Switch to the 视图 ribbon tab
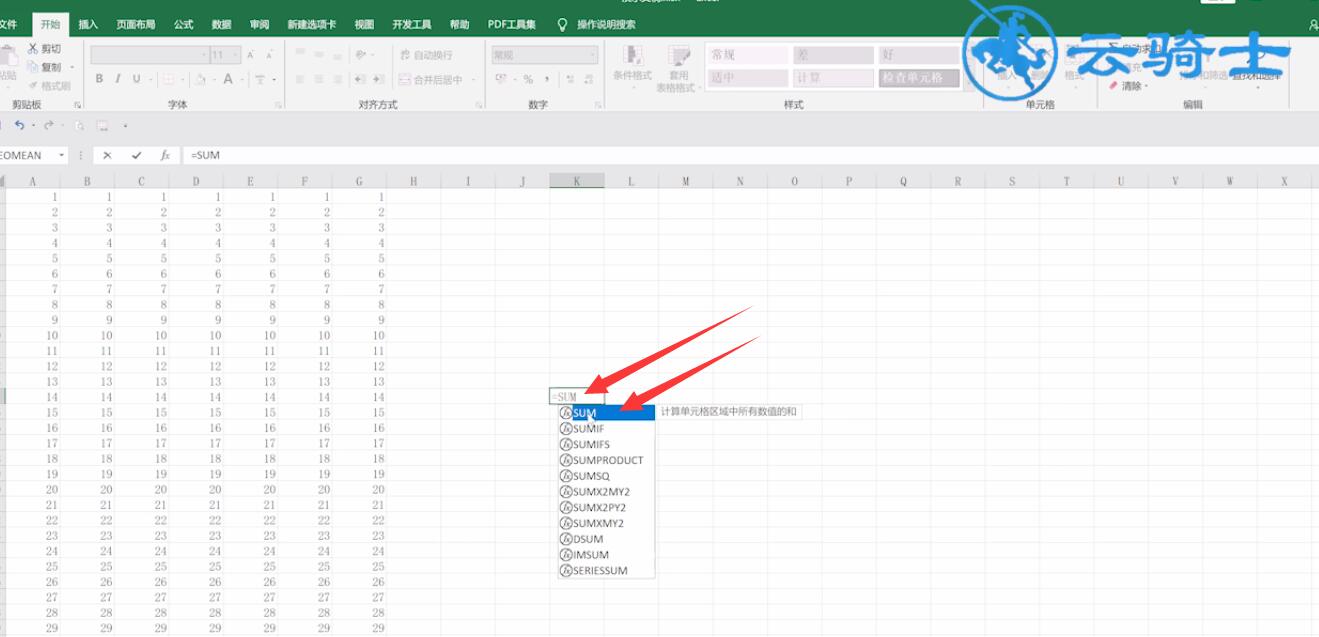The image size is (1319, 637). (364, 24)
